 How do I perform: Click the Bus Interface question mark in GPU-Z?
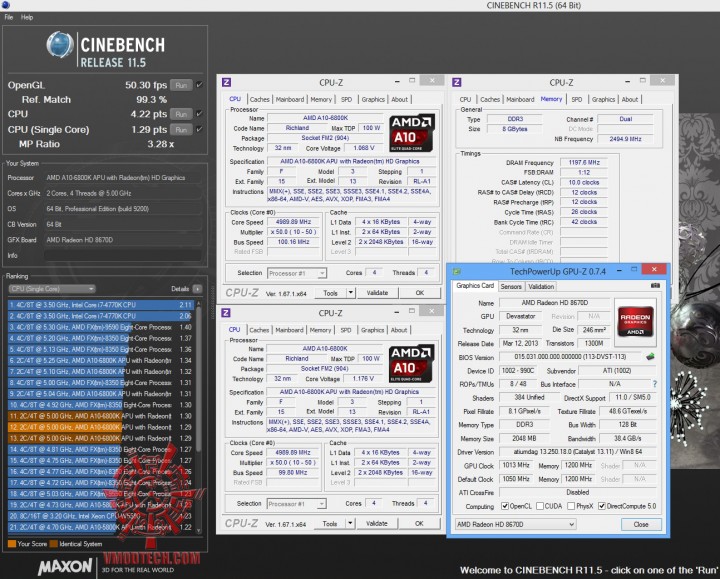tap(655, 384)
